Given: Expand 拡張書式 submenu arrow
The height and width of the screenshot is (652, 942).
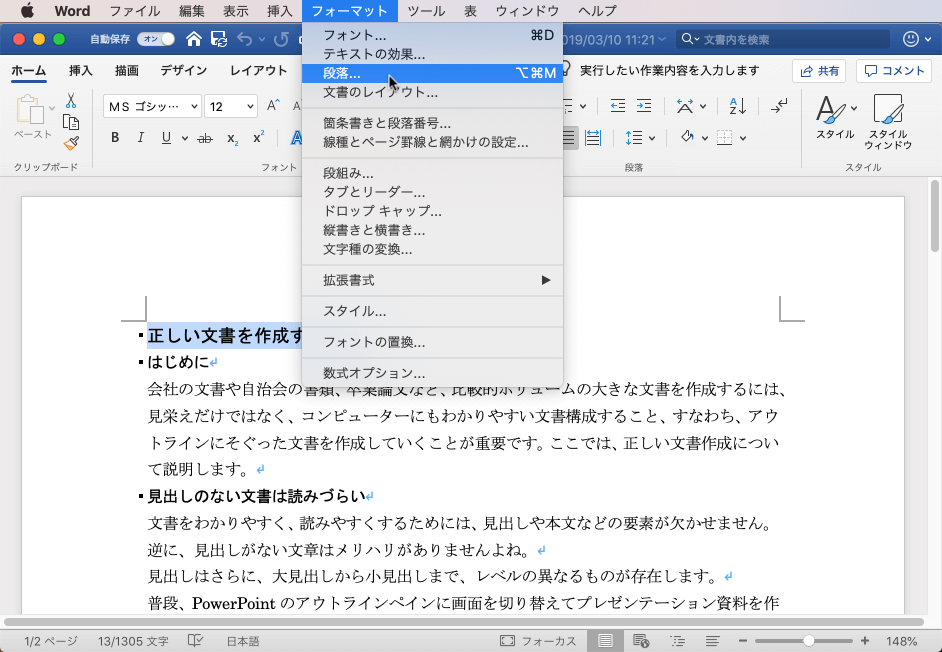Looking at the screenshot, I should click(545, 280).
